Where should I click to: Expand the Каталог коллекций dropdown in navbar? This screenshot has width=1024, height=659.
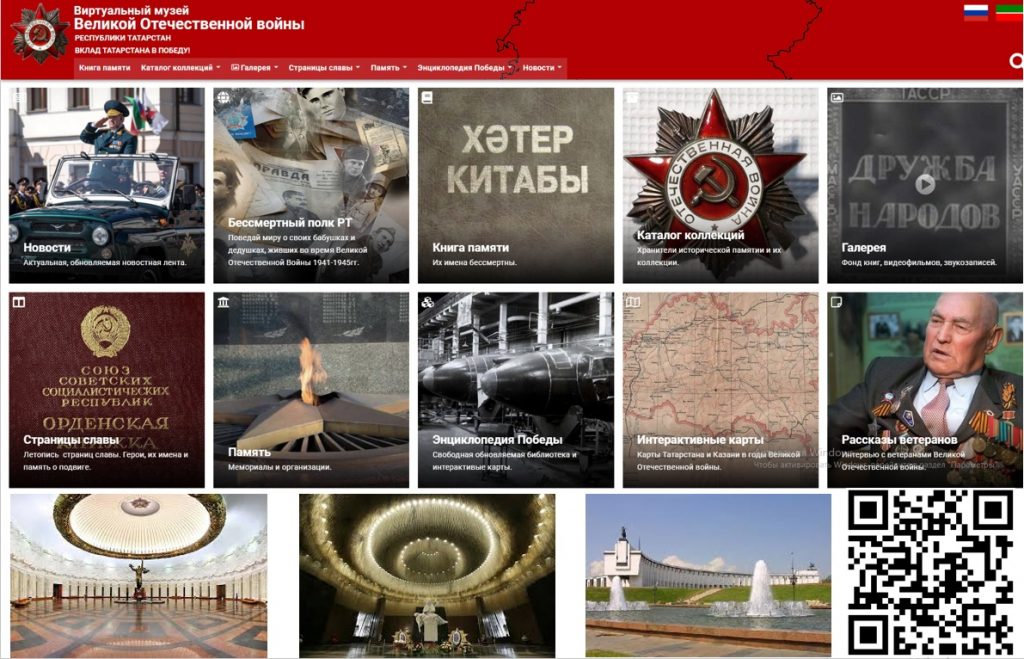point(180,68)
